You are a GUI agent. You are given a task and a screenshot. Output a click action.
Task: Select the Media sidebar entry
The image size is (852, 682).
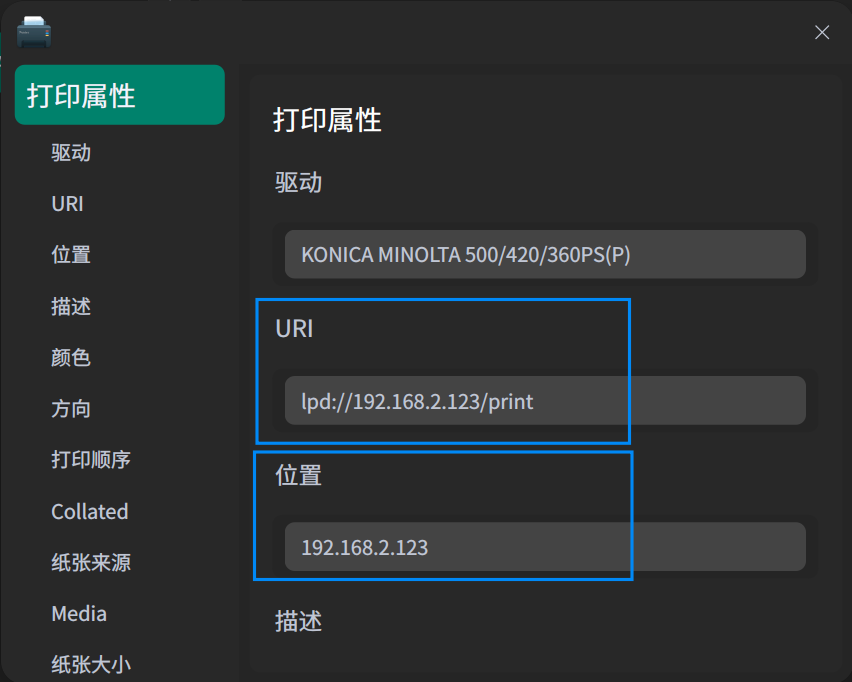click(x=79, y=614)
